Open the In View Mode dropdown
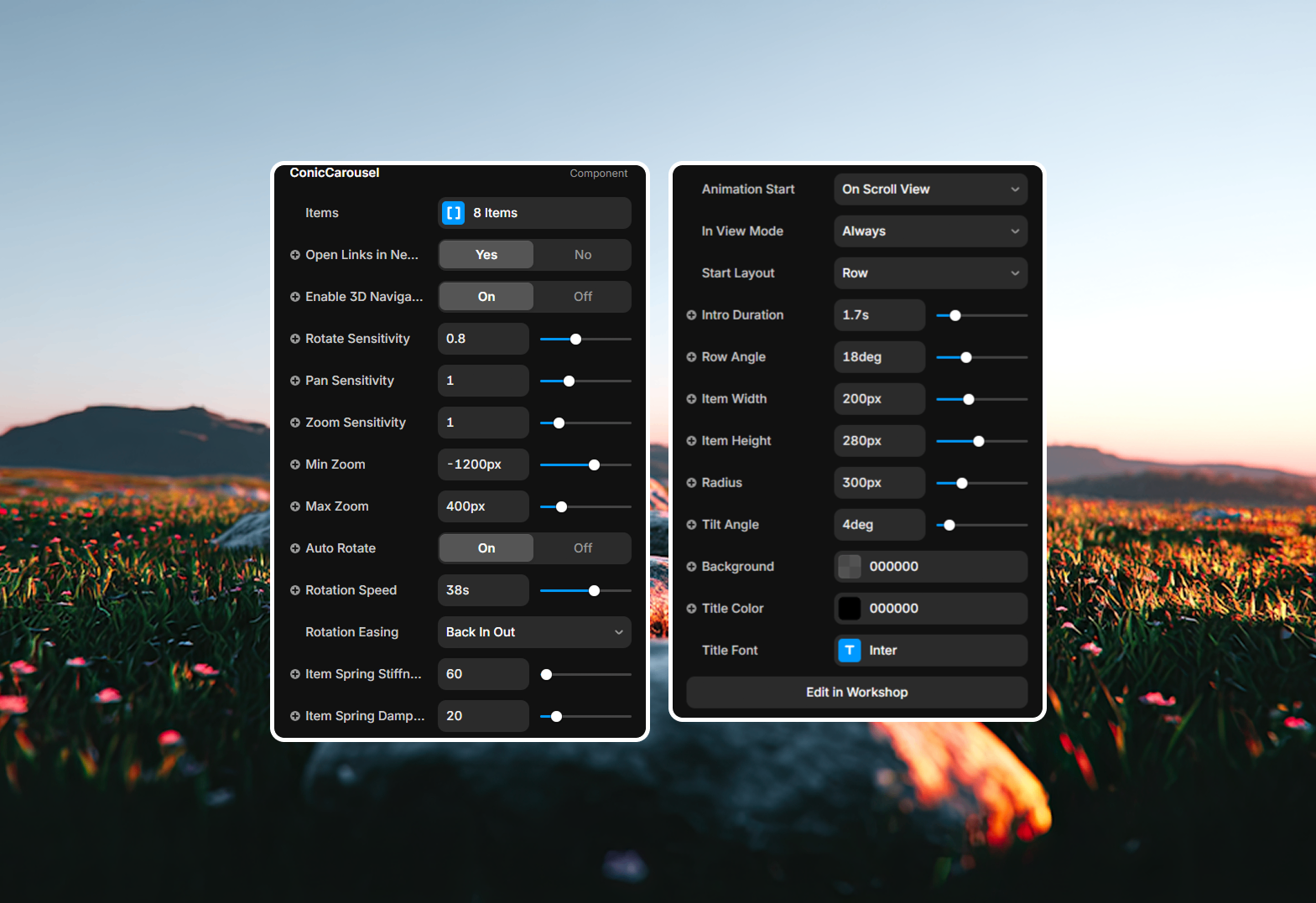Image resolution: width=1316 pixels, height=903 pixels. pyautogui.click(x=930, y=231)
